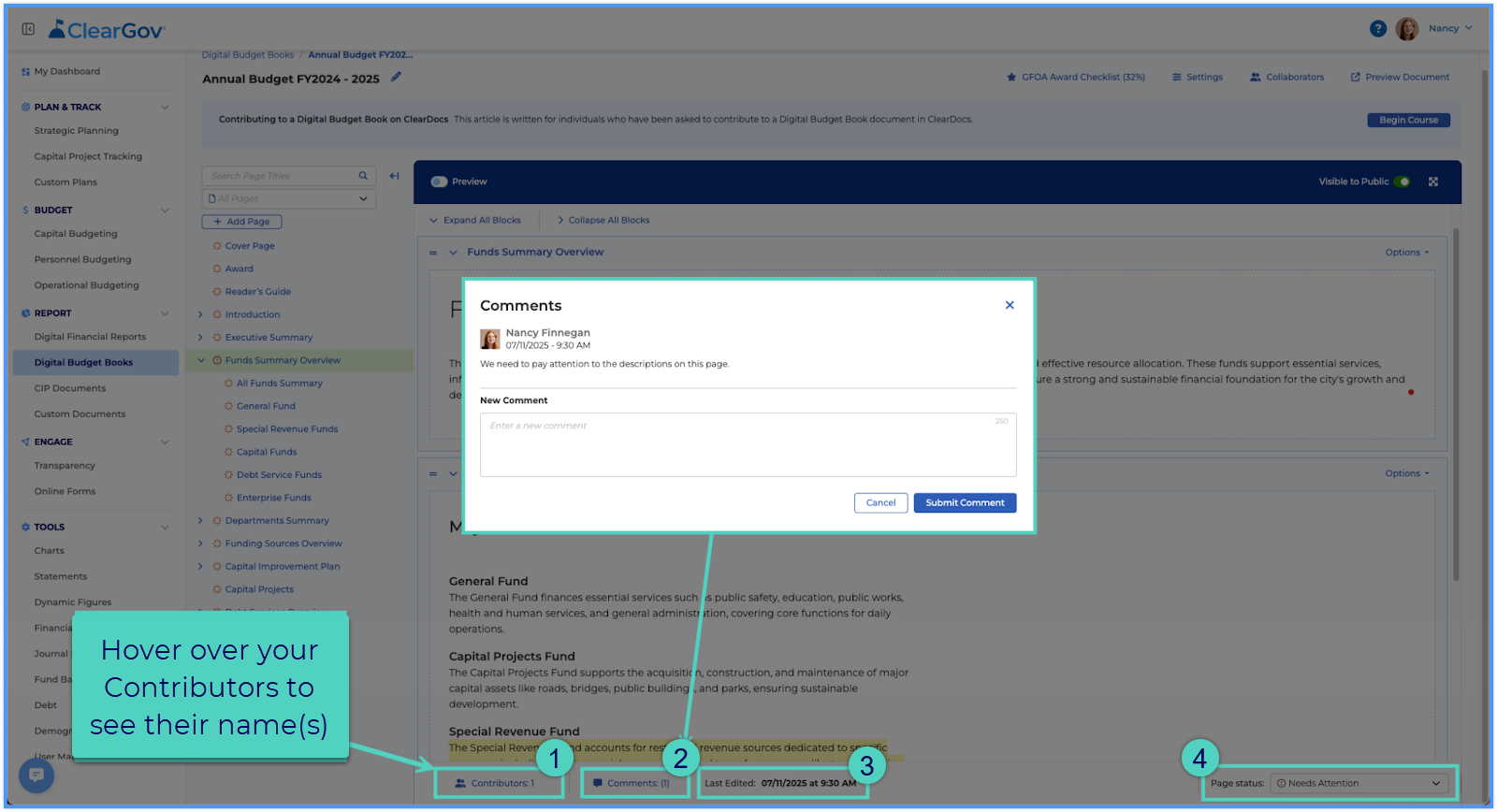The image size is (1497, 812).
Task: Open Collaborators panel
Action: pyautogui.click(x=1287, y=77)
